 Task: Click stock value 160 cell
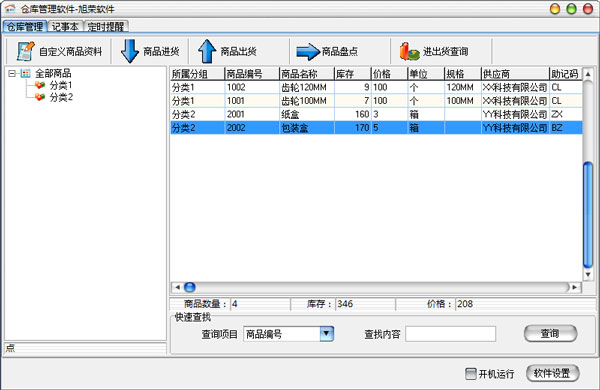pos(353,114)
